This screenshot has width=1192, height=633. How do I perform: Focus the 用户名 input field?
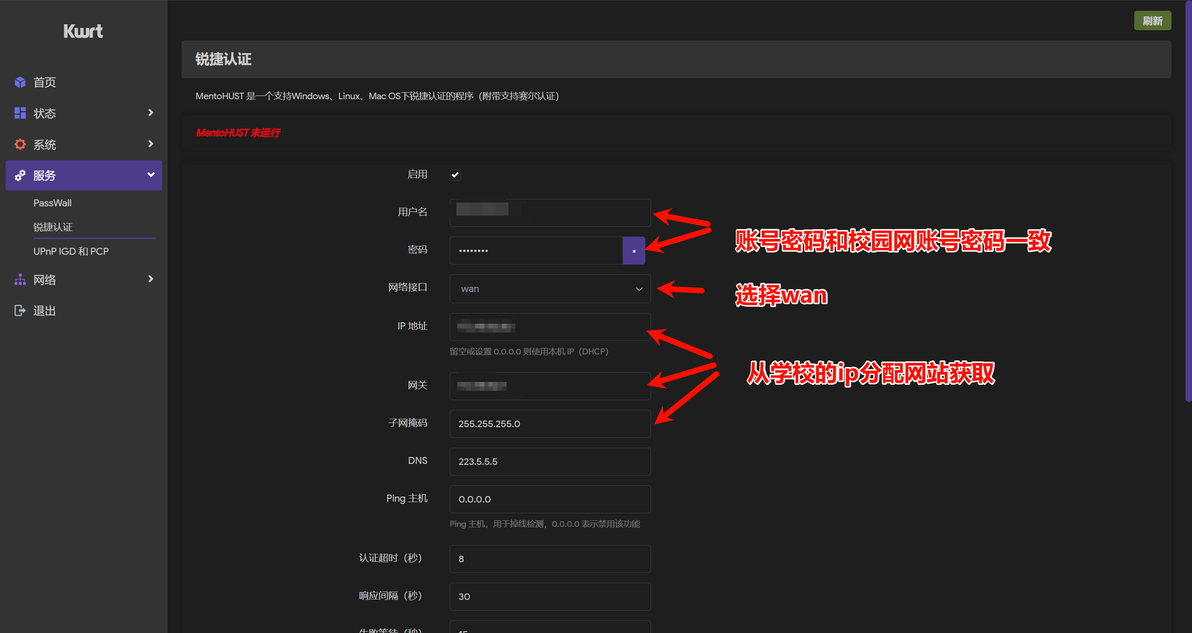pos(550,213)
